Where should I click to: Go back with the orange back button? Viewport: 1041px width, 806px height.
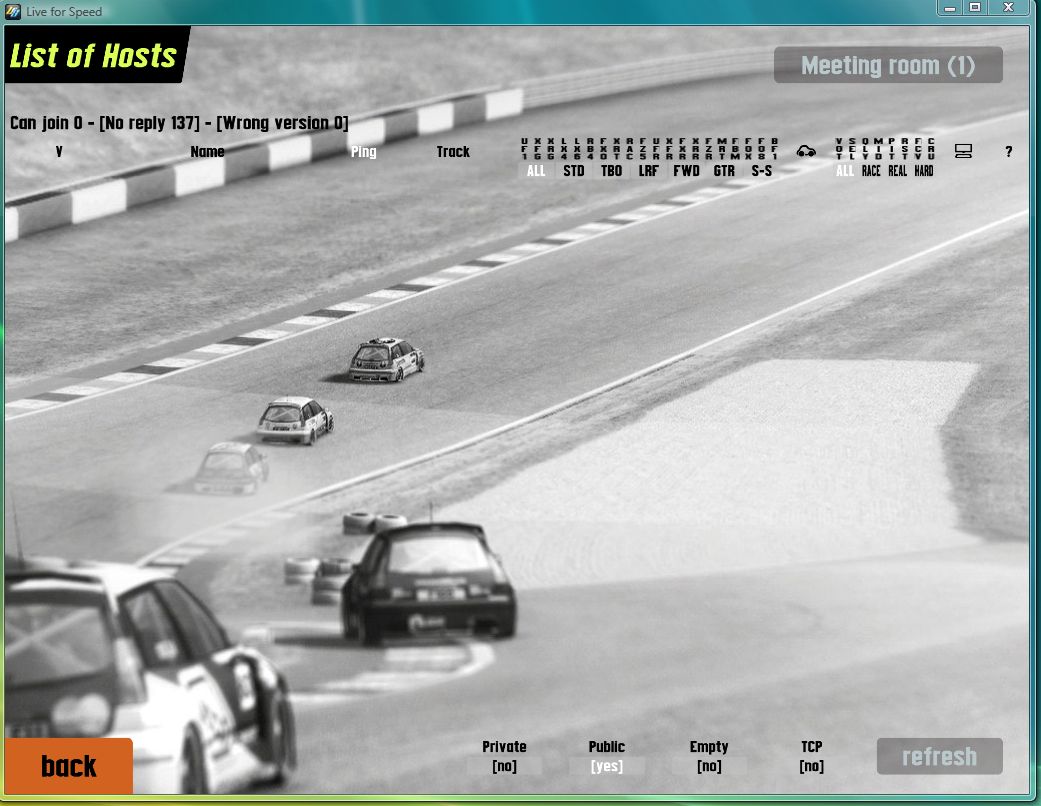click(x=69, y=766)
